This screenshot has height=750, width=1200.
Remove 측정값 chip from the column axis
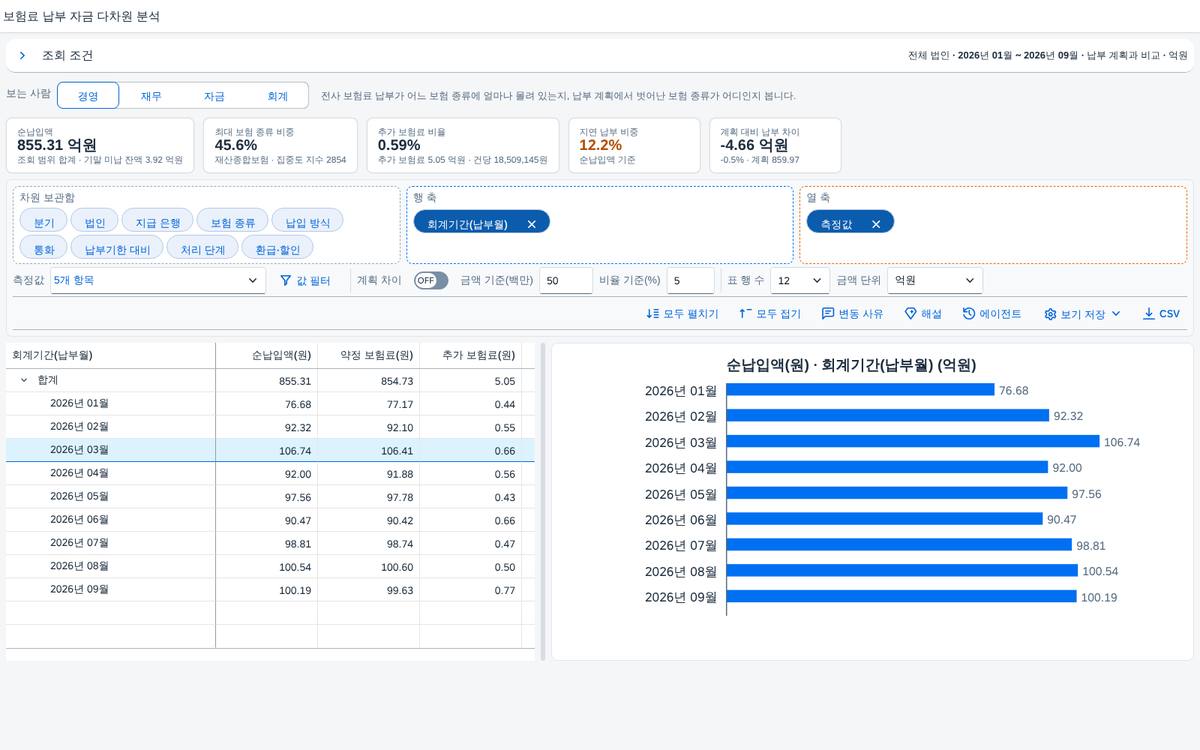coord(876,224)
